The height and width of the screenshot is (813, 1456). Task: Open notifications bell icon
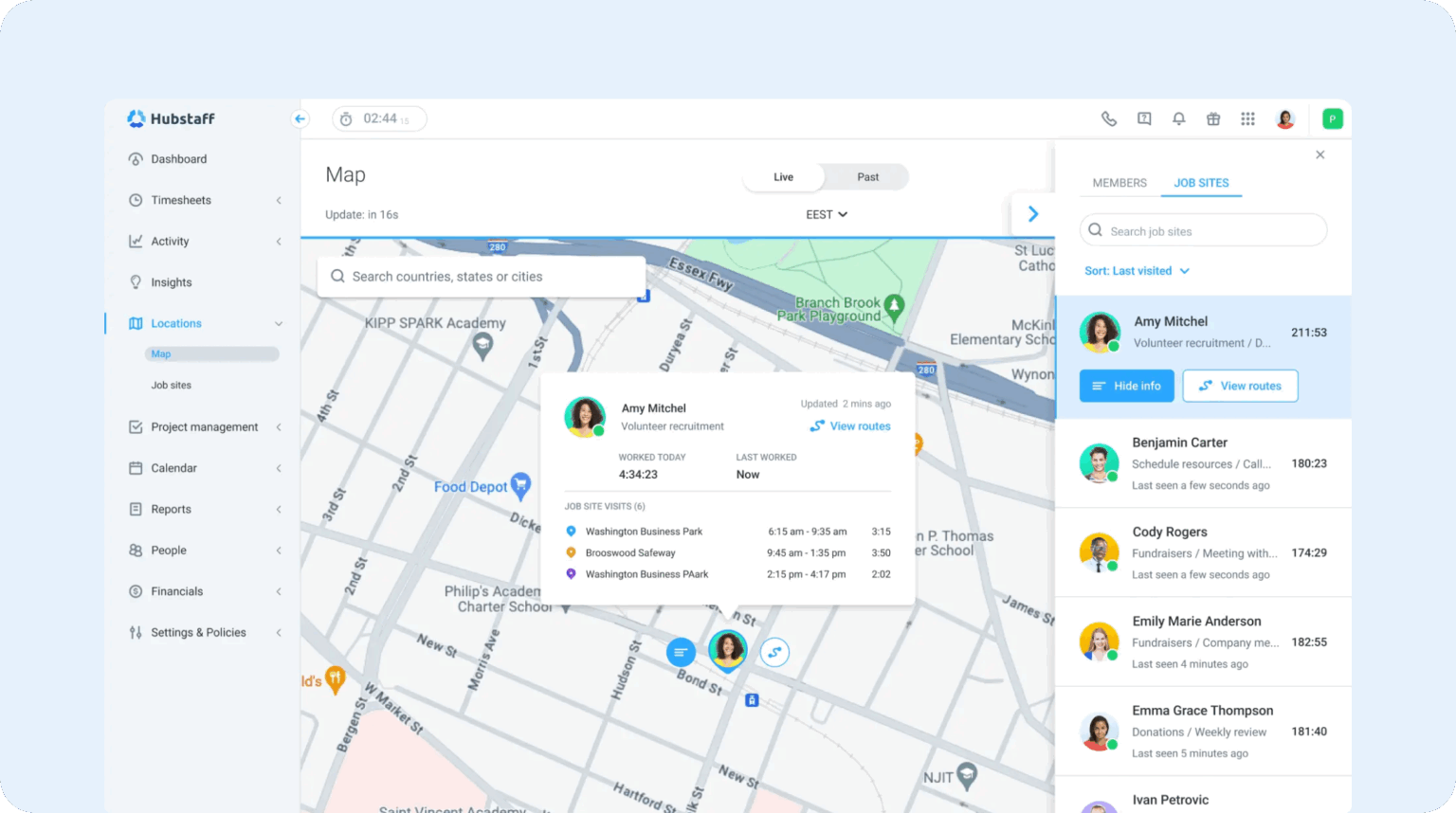1179,118
